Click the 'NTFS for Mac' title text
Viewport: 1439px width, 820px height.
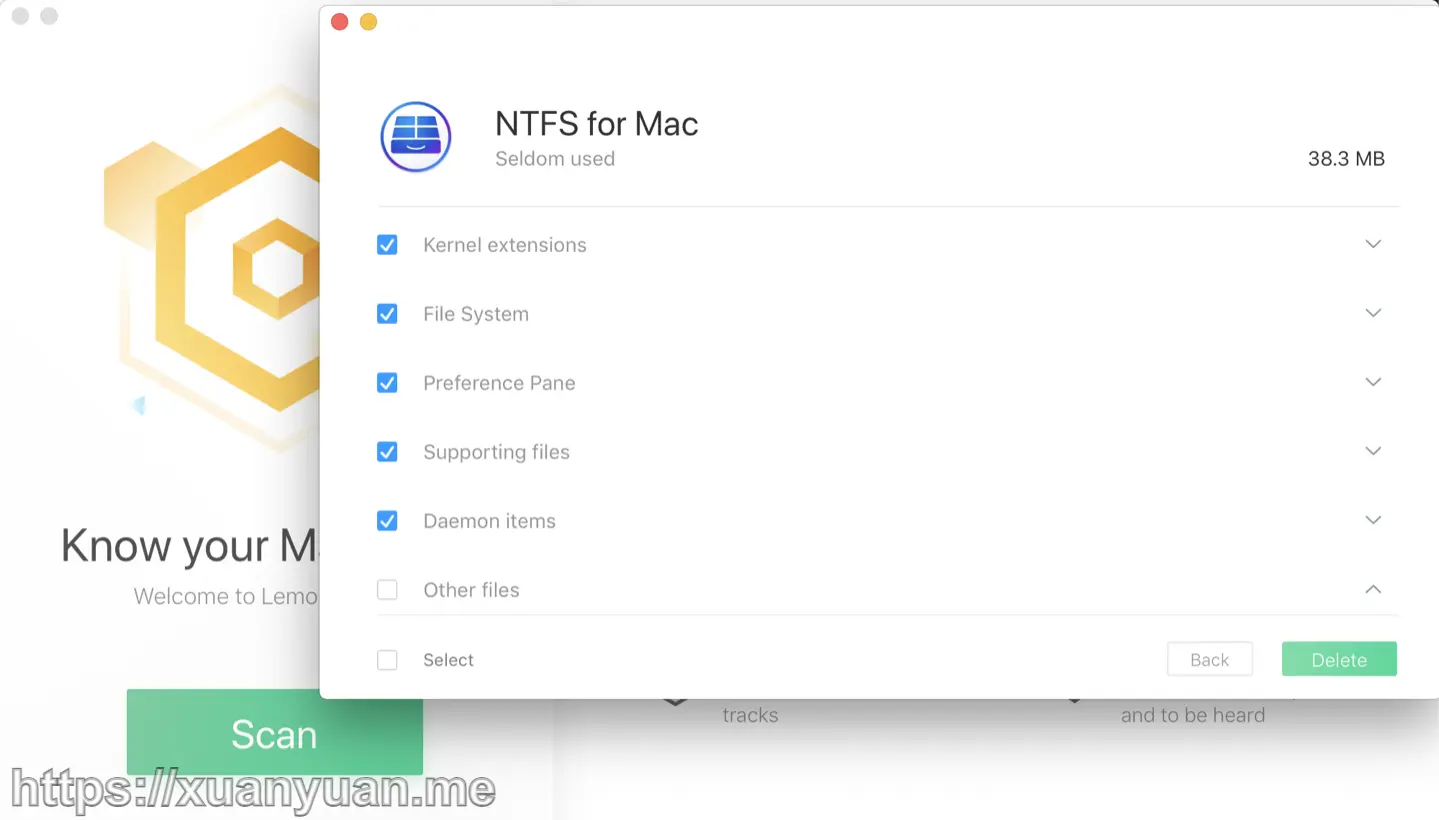click(x=596, y=124)
